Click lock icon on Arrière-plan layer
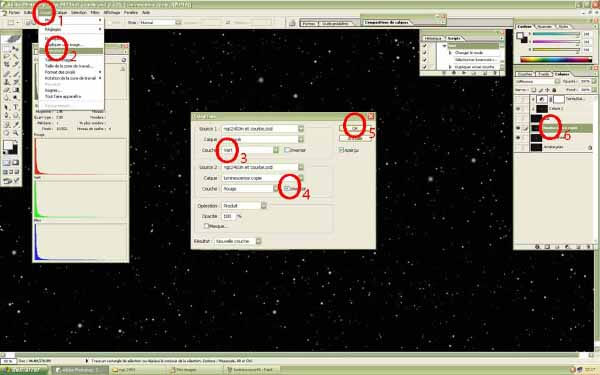The width and height of the screenshot is (600, 375). [x=590, y=147]
